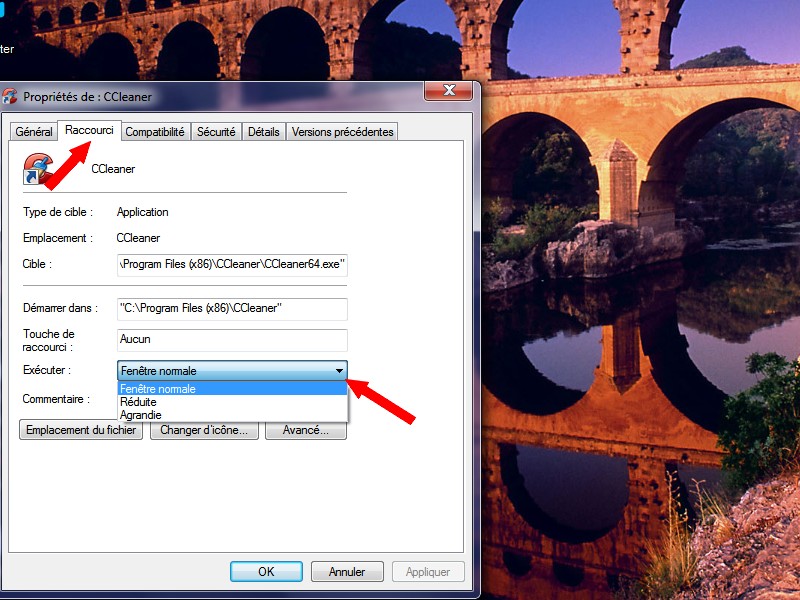Open the Compatibilité tab
800x600 pixels.
155,132
